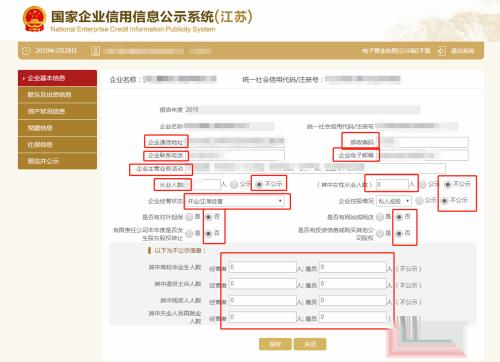The width and height of the screenshot is (500, 362).
Task: Select 不公示 for female employee count
Action: point(448,184)
